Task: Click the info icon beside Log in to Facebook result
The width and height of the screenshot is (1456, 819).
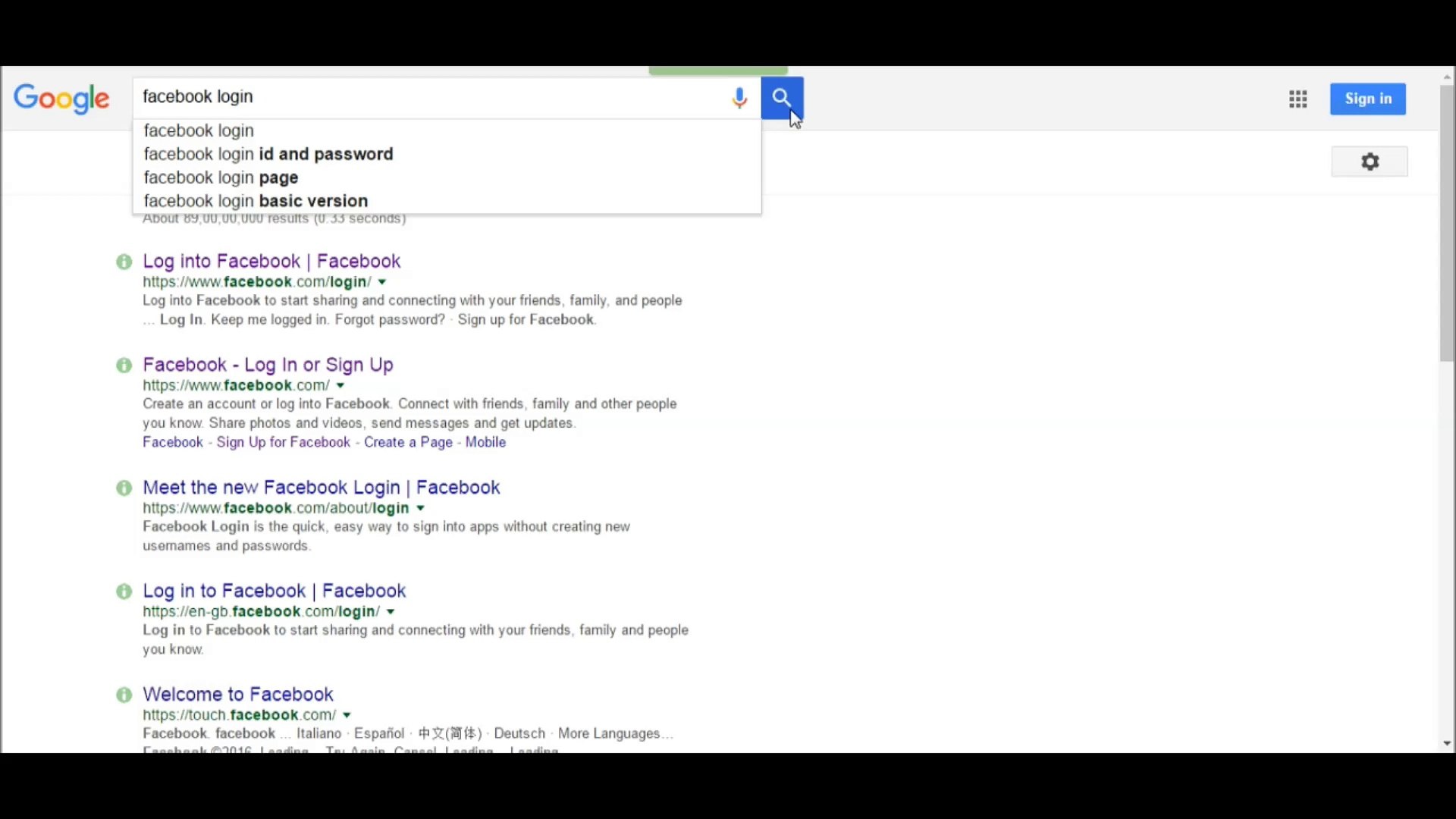Action: [x=124, y=591]
